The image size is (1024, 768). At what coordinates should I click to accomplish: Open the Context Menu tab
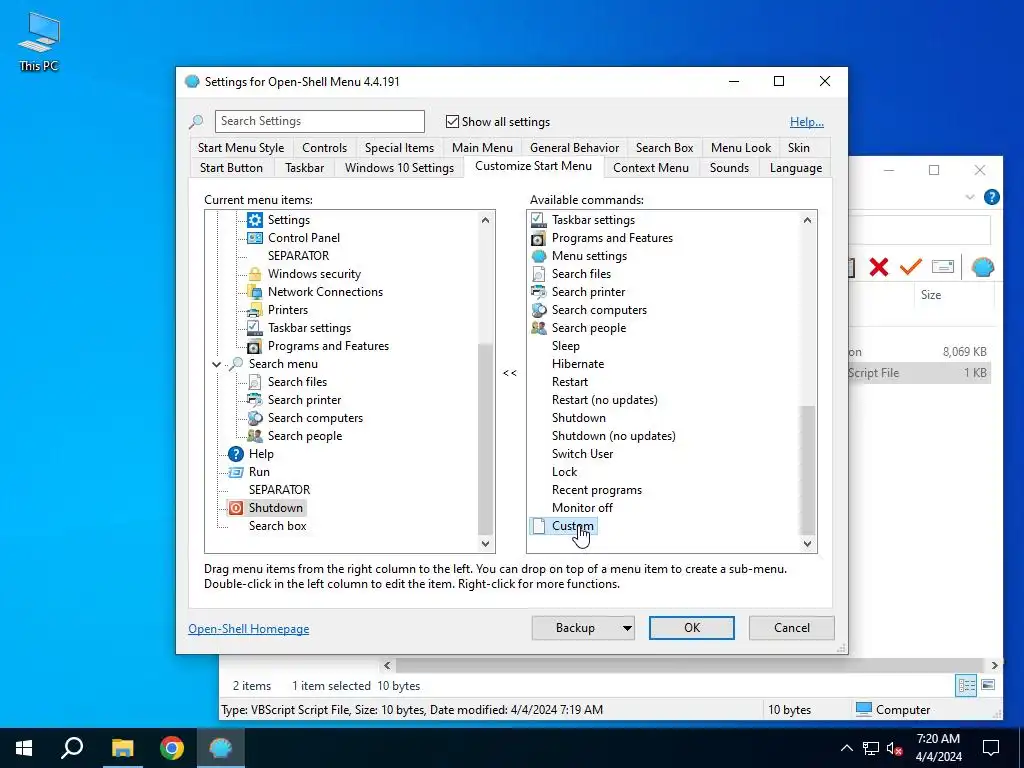[x=651, y=168]
